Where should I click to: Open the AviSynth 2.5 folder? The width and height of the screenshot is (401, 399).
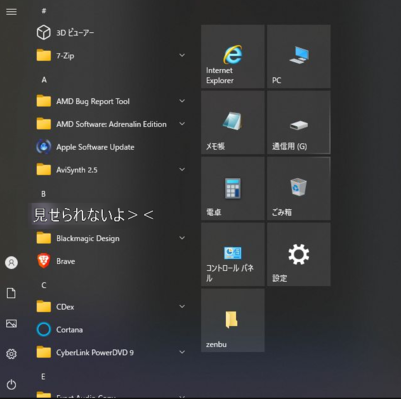[110, 170]
